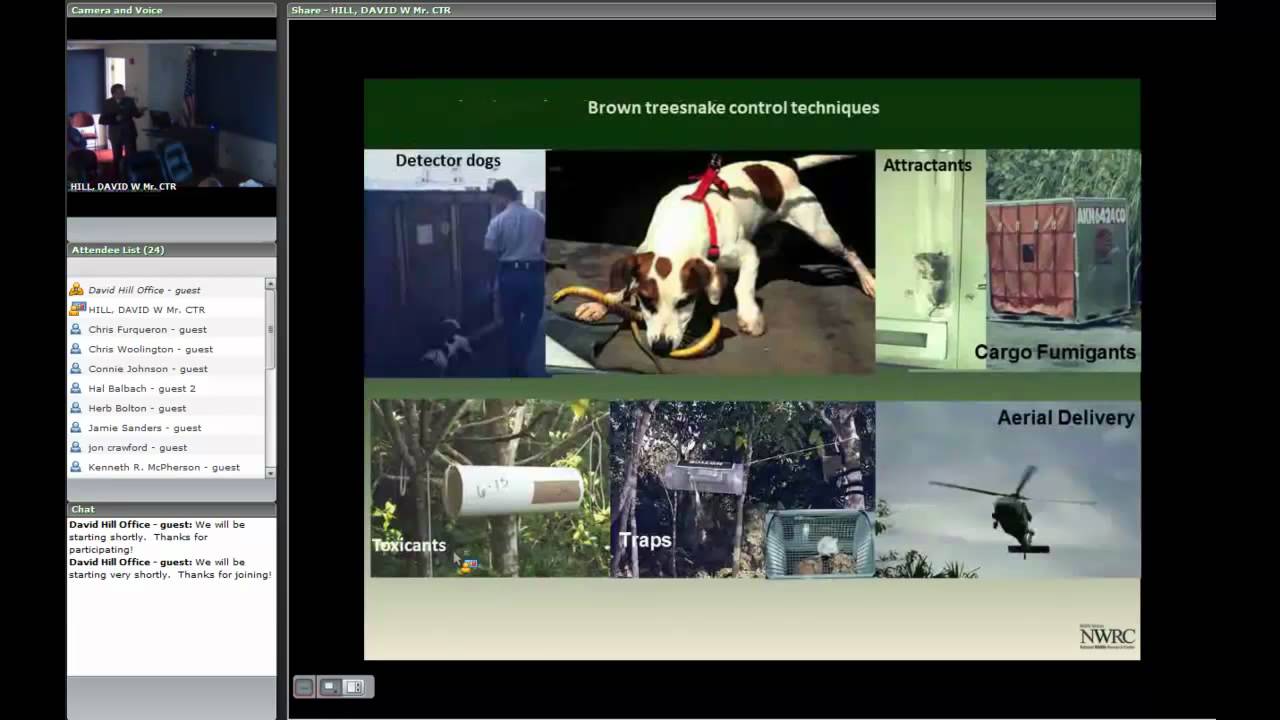Viewport: 1280px width, 720px height.
Task: Click the Toxicants tube photo on the slide
Action: tap(490, 489)
